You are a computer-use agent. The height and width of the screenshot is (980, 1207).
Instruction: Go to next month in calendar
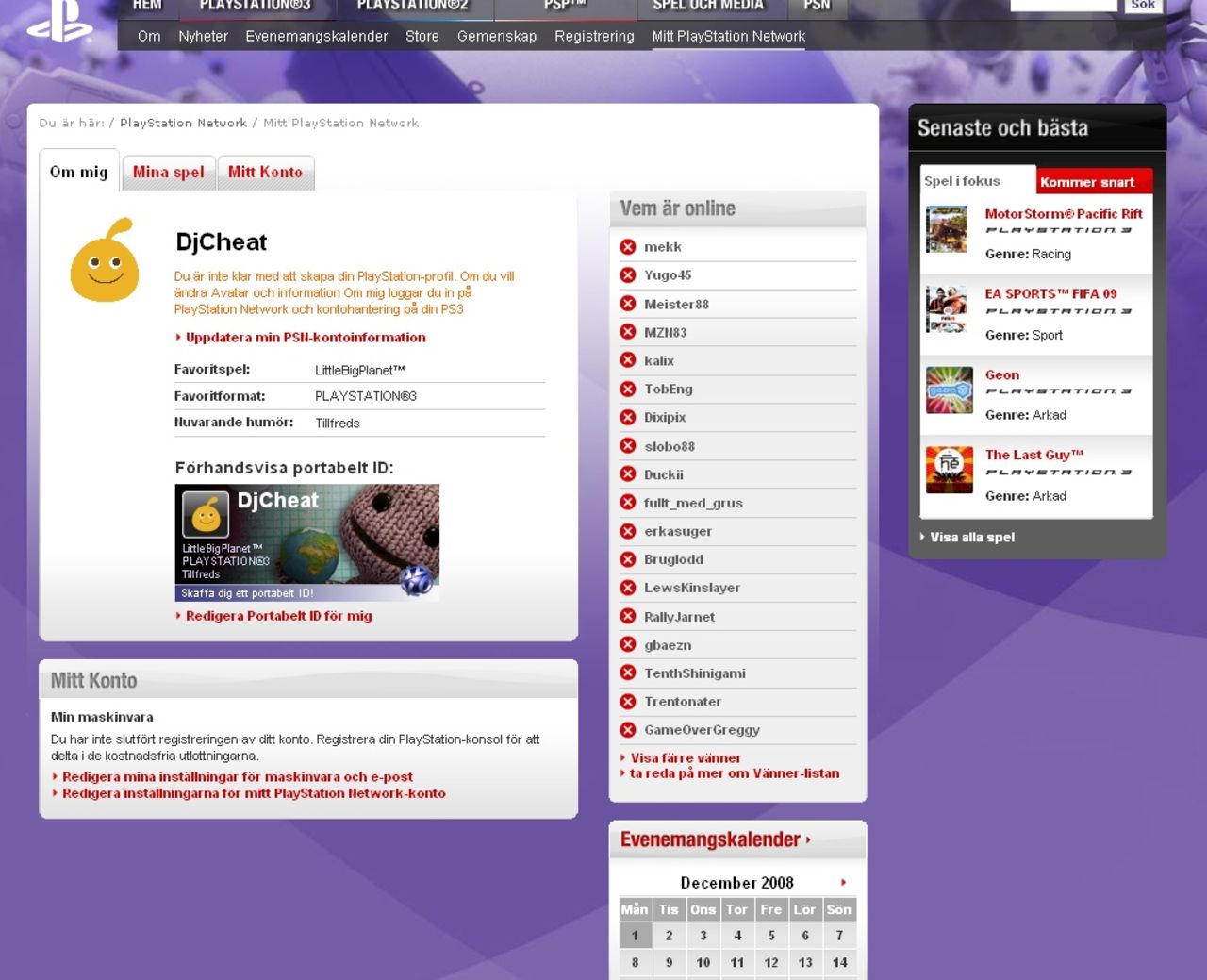pos(843,883)
